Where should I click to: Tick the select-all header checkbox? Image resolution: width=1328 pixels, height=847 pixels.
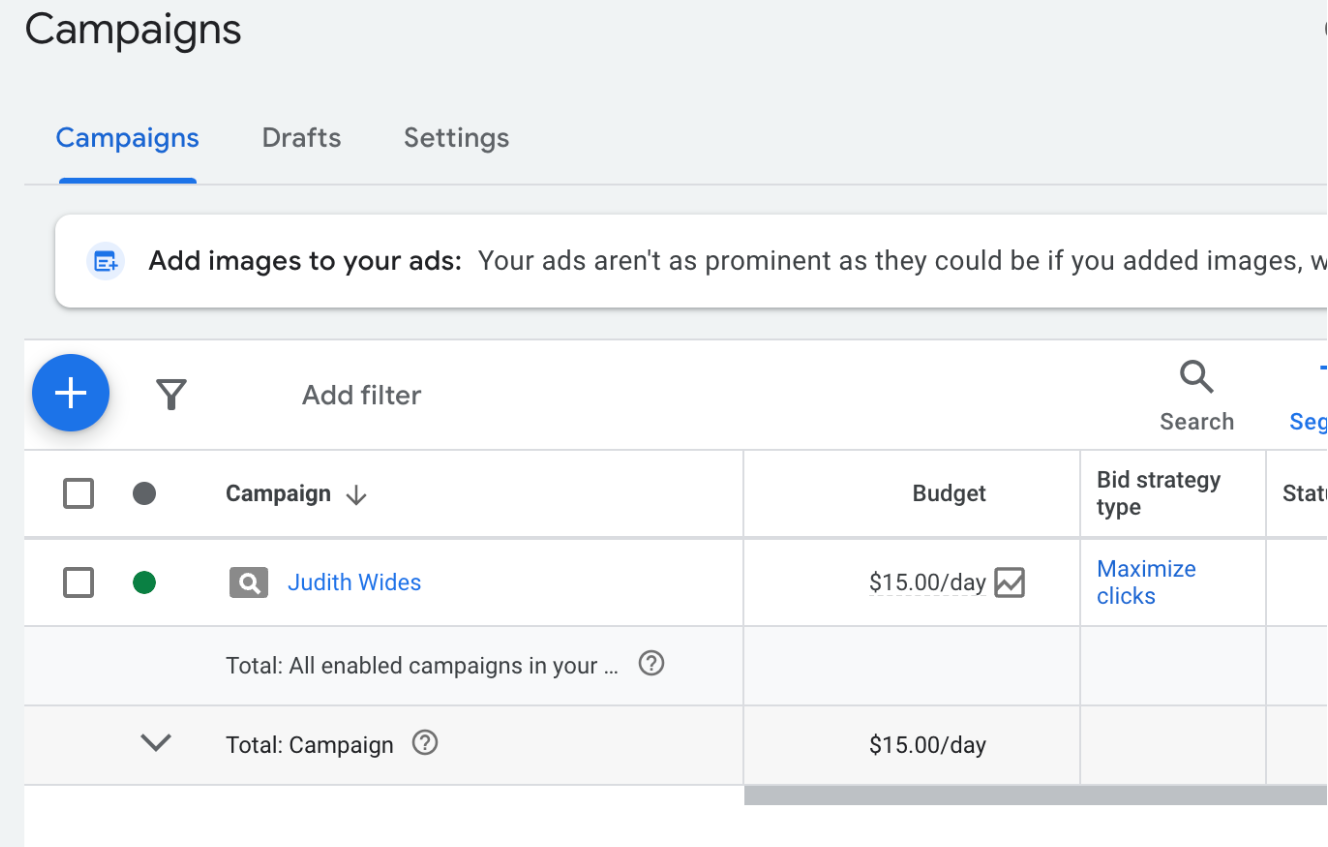pos(78,493)
